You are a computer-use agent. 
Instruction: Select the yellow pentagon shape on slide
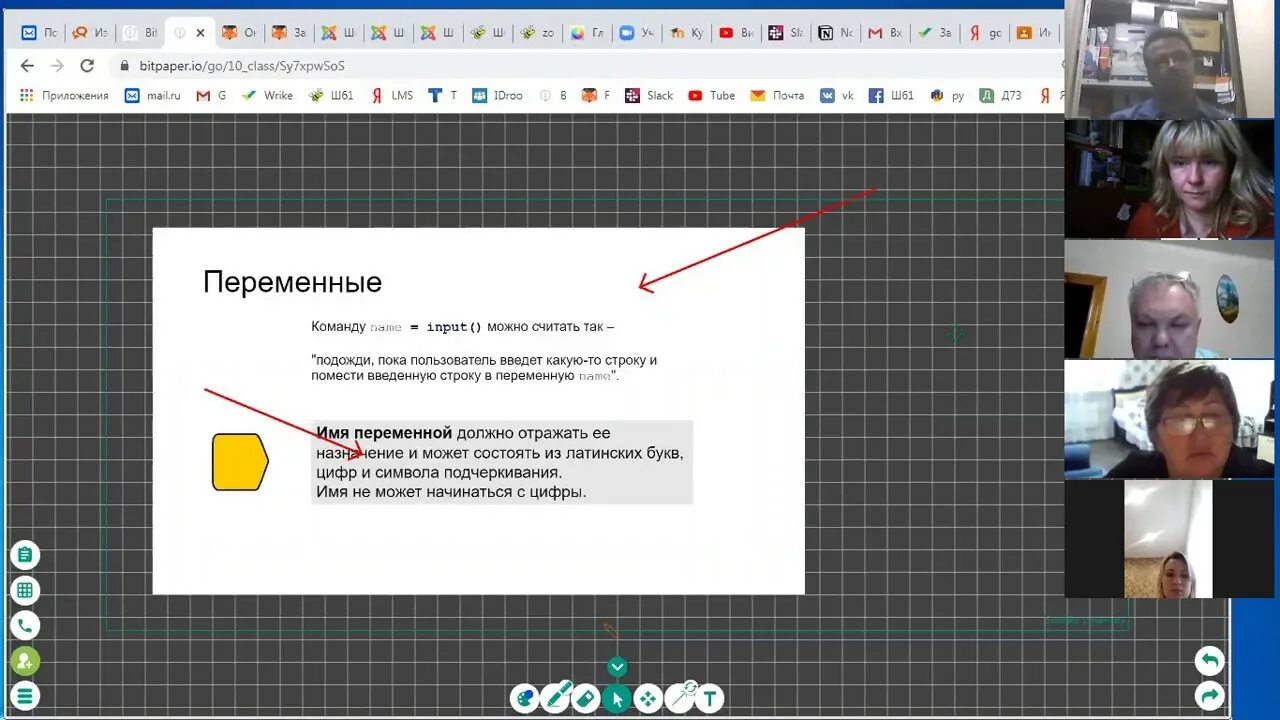240,462
